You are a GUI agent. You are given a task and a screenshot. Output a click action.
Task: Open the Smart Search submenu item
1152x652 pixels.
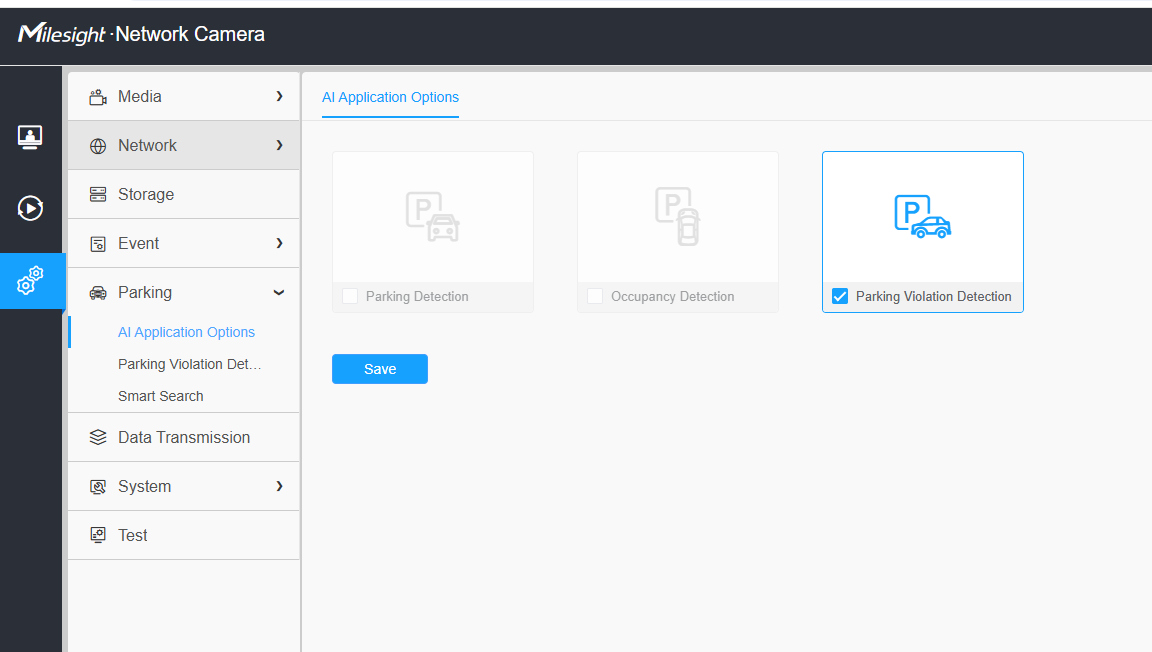pos(161,396)
